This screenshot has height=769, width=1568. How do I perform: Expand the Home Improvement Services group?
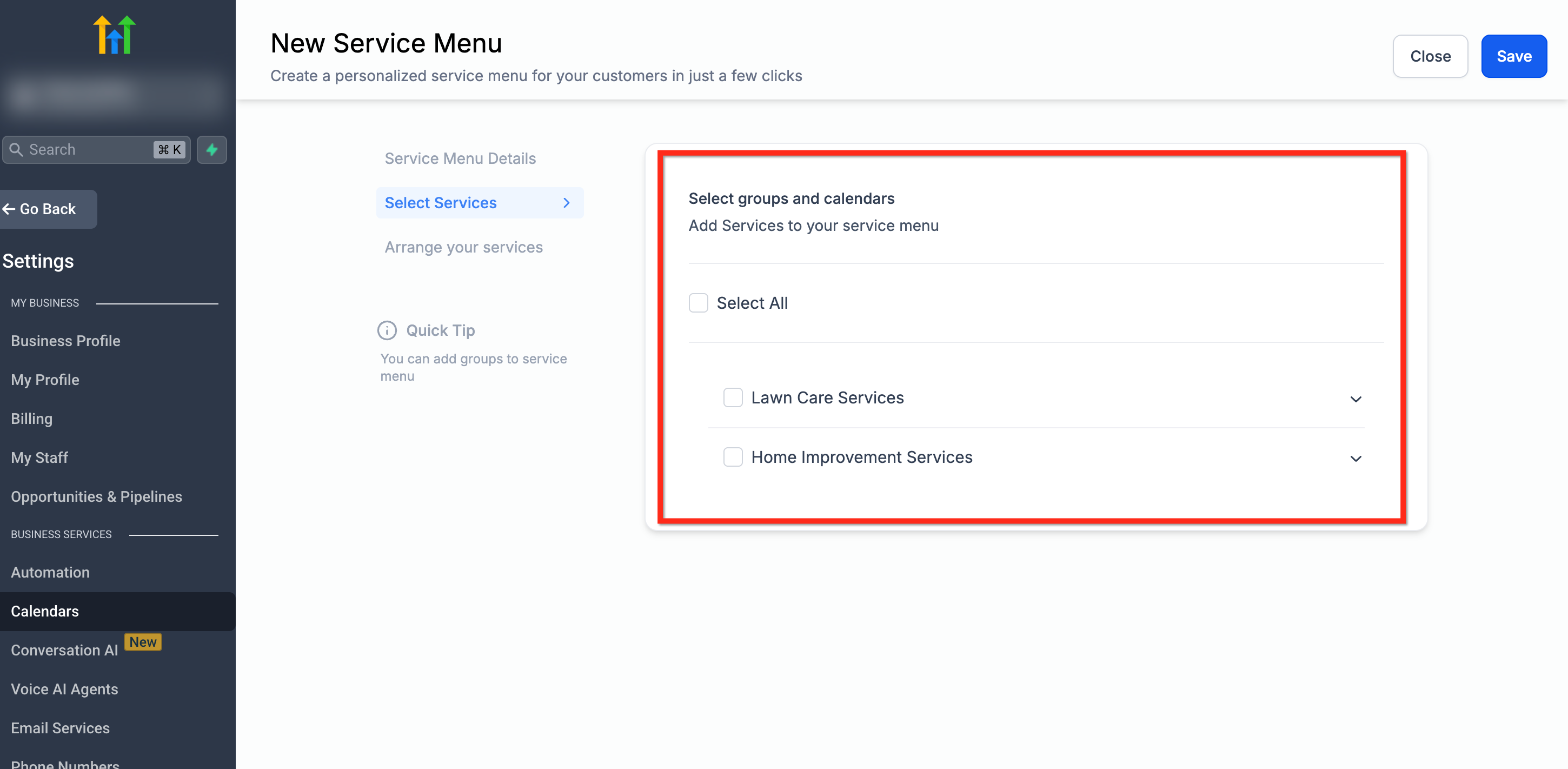tap(1355, 459)
